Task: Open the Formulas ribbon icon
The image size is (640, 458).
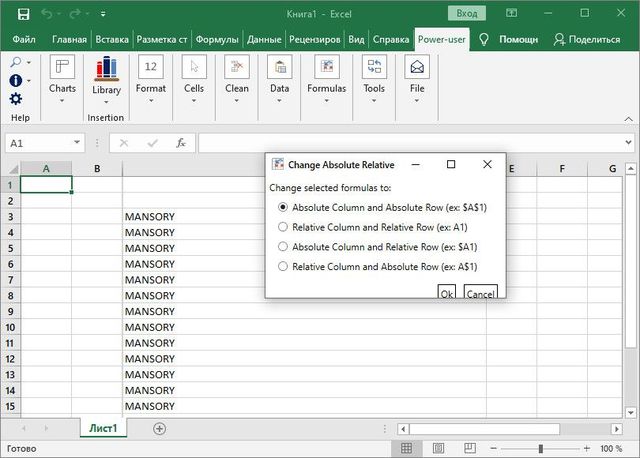Action: [x=326, y=68]
